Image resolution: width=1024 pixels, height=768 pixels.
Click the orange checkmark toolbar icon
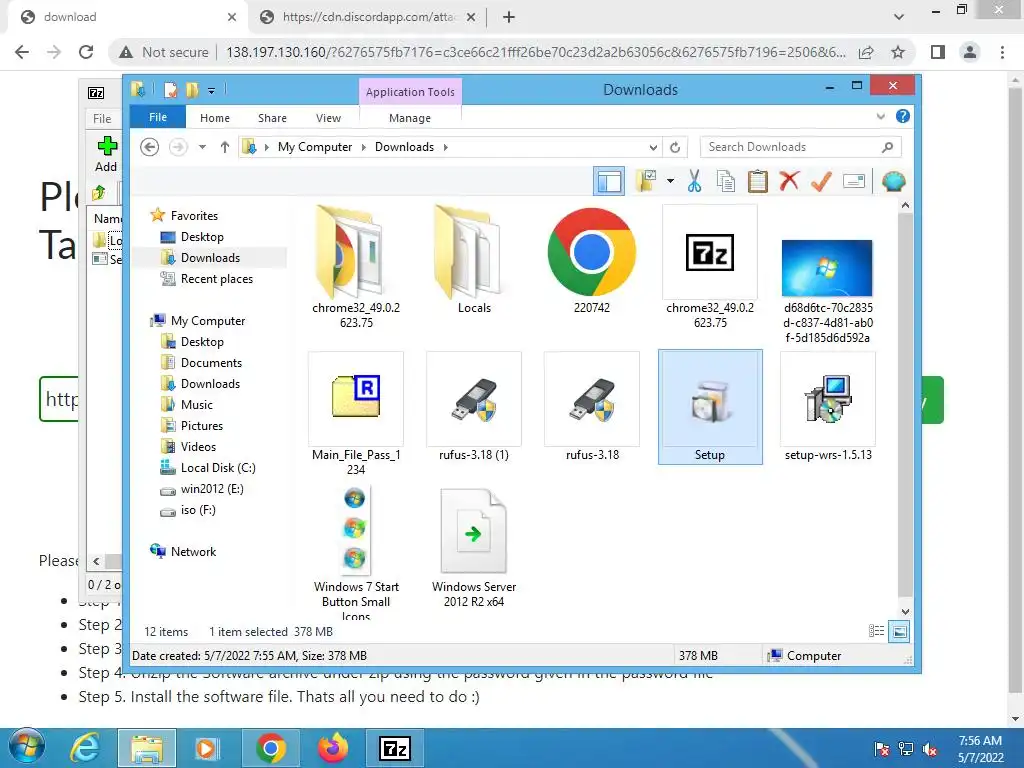(821, 181)
